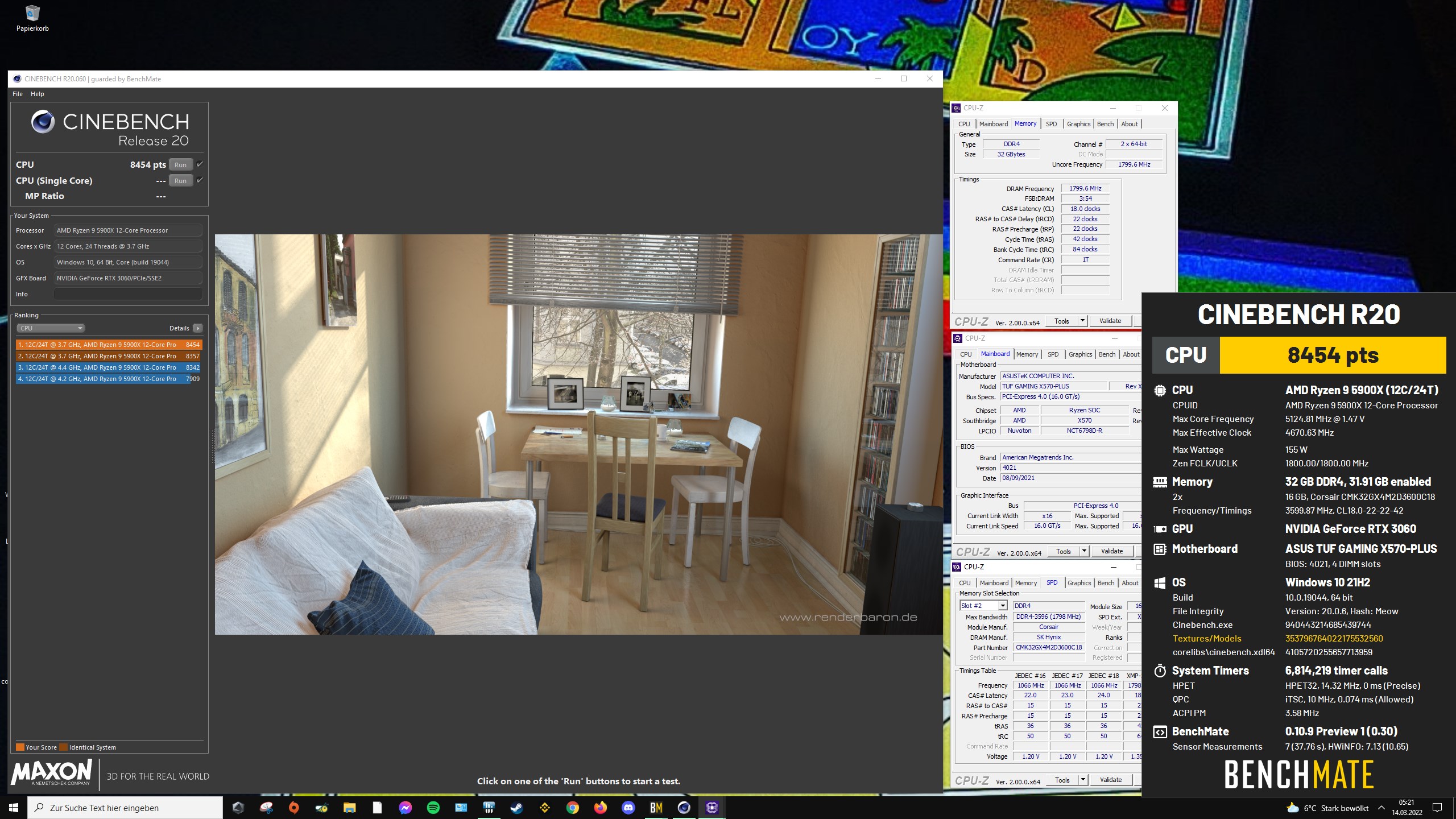The height and width of the screenshot is (819, 1456).
Task: Click the Processor field AMD Ryzen 9 5900X
Action: [128, 230]
